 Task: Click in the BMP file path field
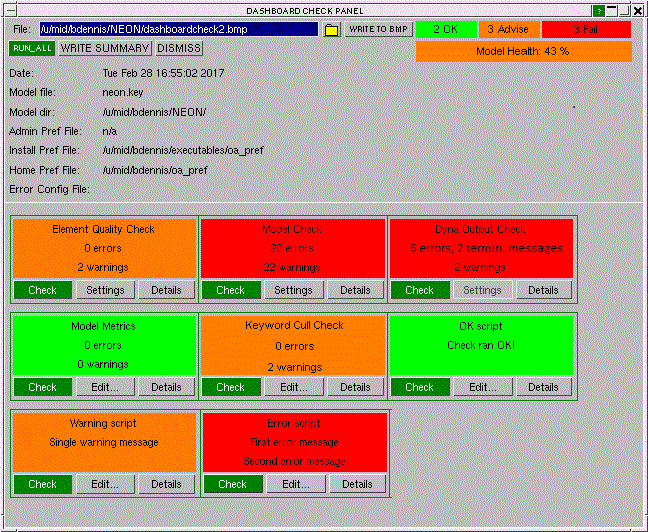[x=178, y=30]
